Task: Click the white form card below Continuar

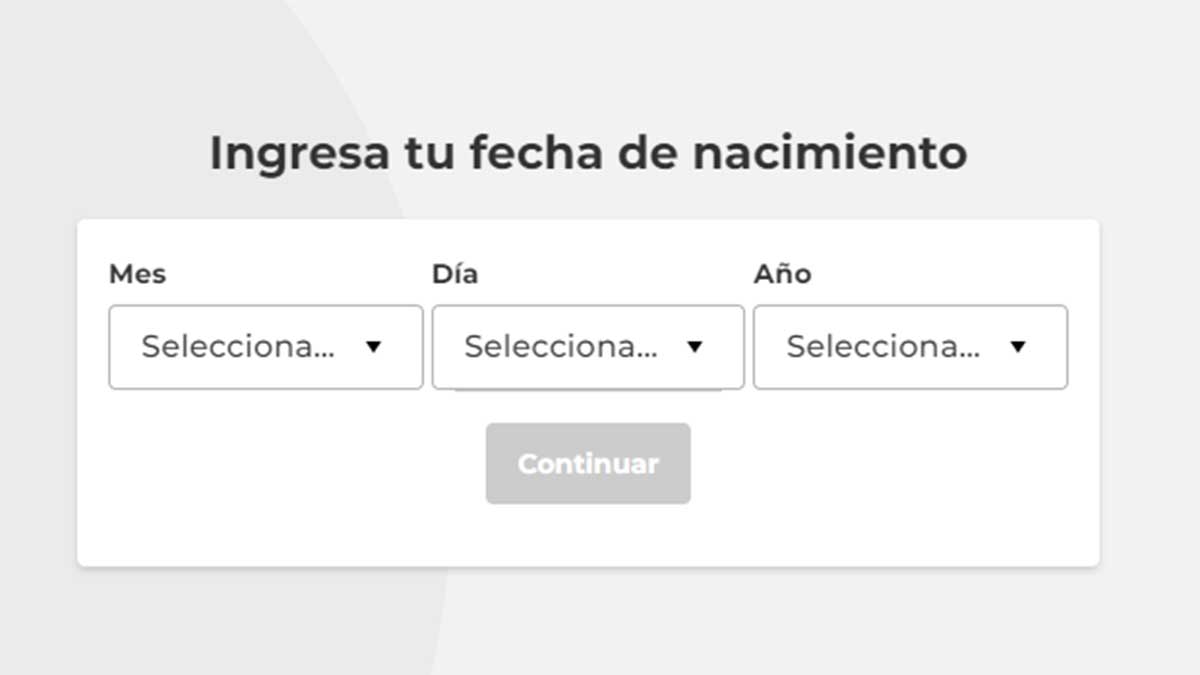Action: point(588,537)
